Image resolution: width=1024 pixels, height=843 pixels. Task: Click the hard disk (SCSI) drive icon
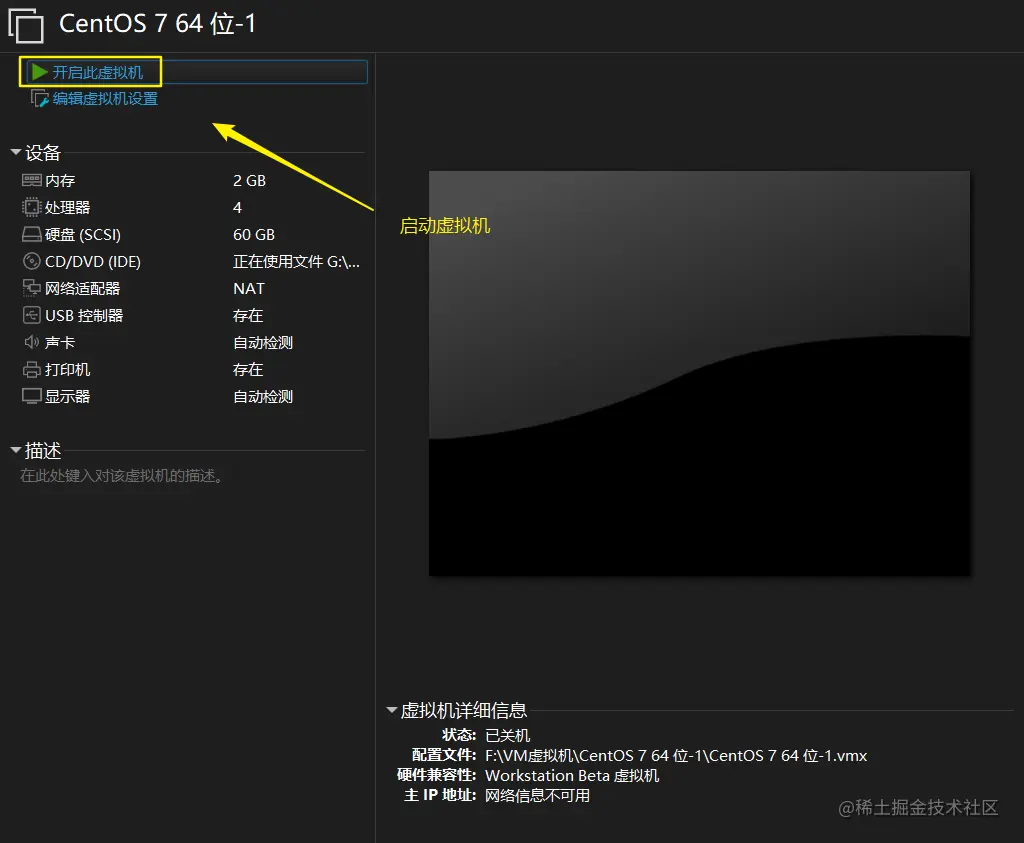[31, 234]
